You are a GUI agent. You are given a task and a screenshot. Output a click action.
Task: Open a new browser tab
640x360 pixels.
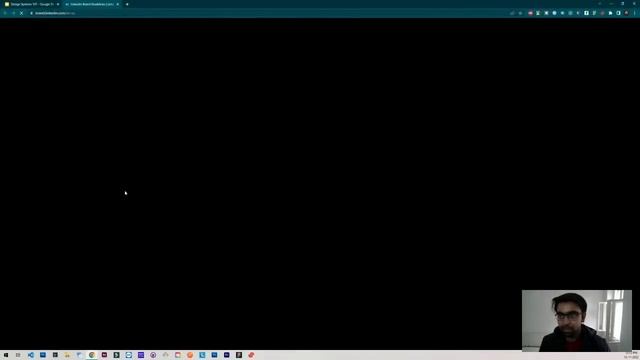point(127,4)
